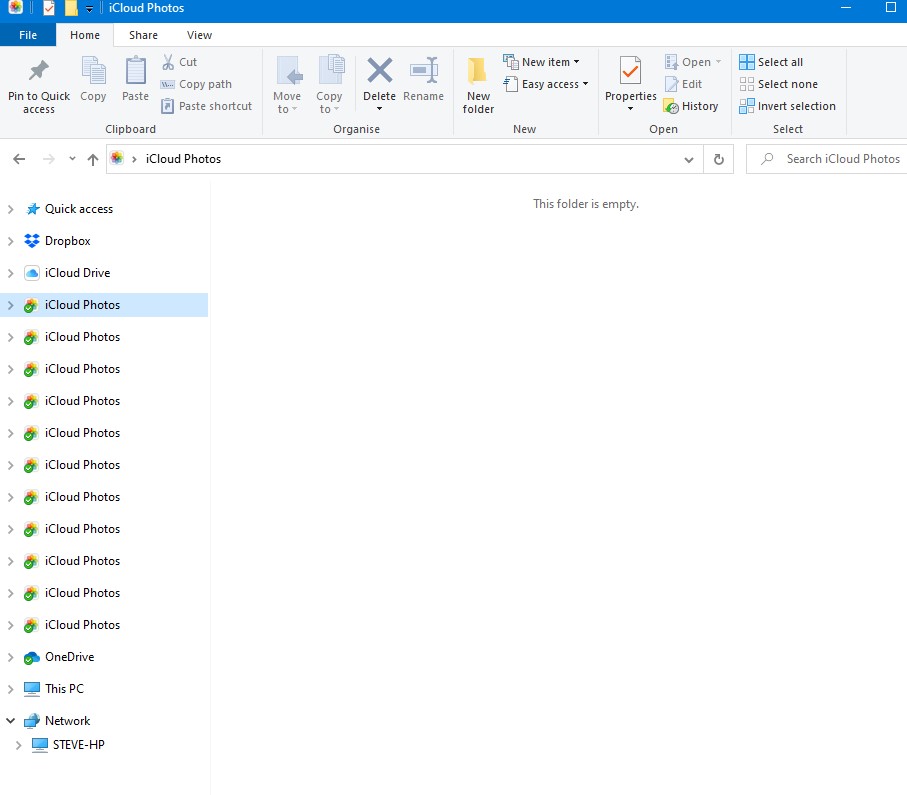Click Select all in ribbon
This screenshot has width=907, height=795.
[771, 62]
